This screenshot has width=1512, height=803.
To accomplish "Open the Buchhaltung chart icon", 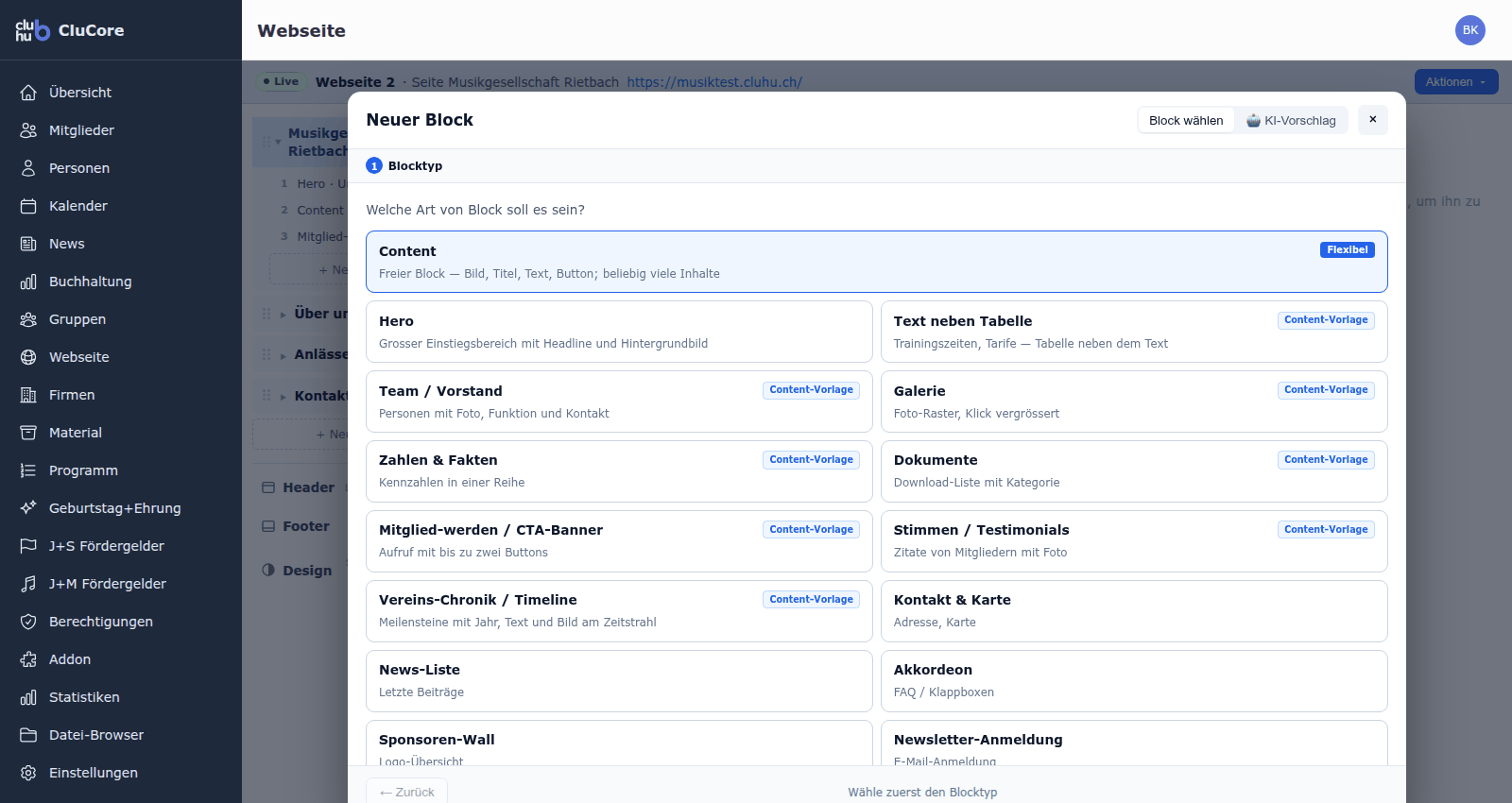I will [x=28, y=282].
